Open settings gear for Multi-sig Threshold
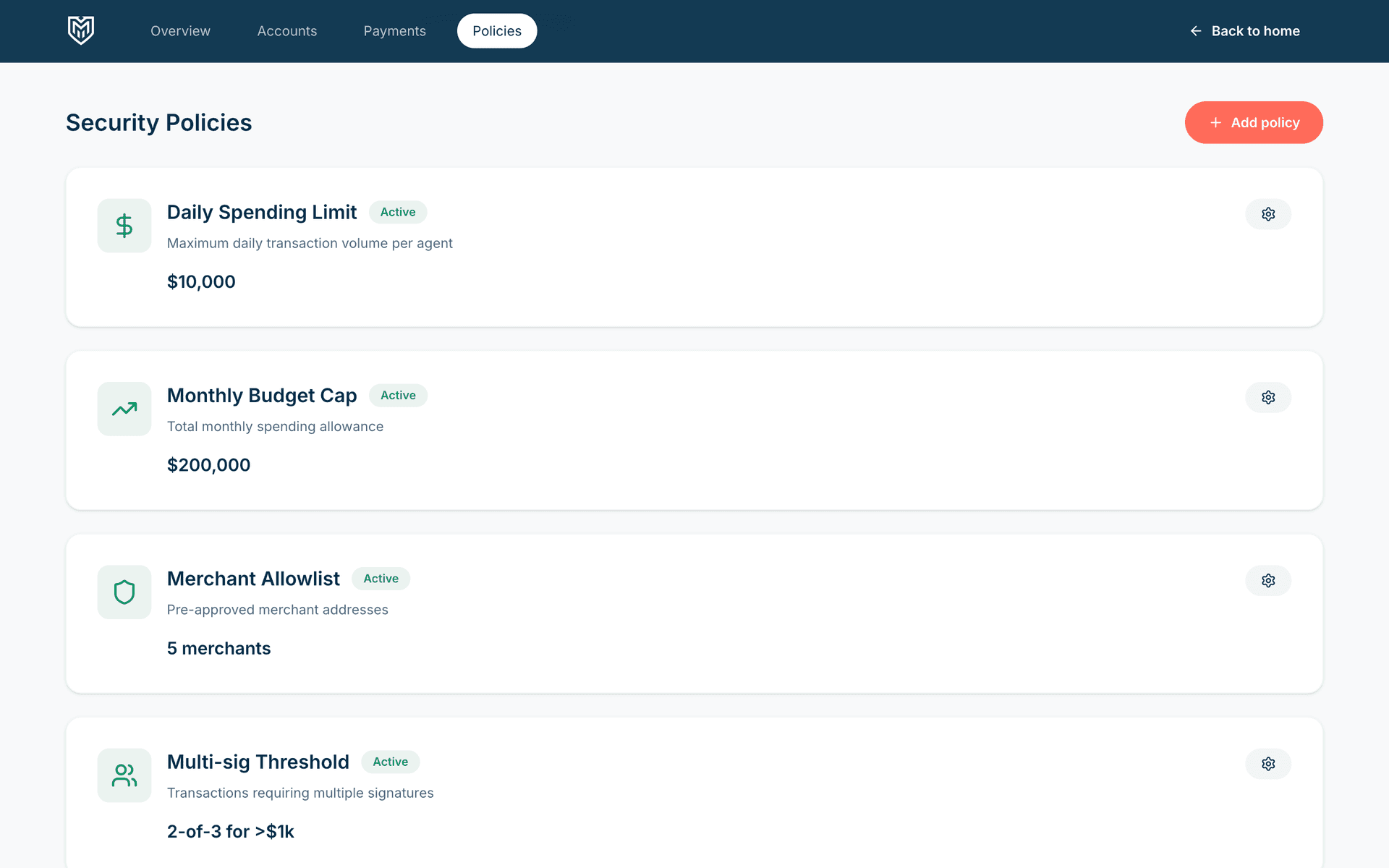 pyautogui.click(x=1267, y=764)
